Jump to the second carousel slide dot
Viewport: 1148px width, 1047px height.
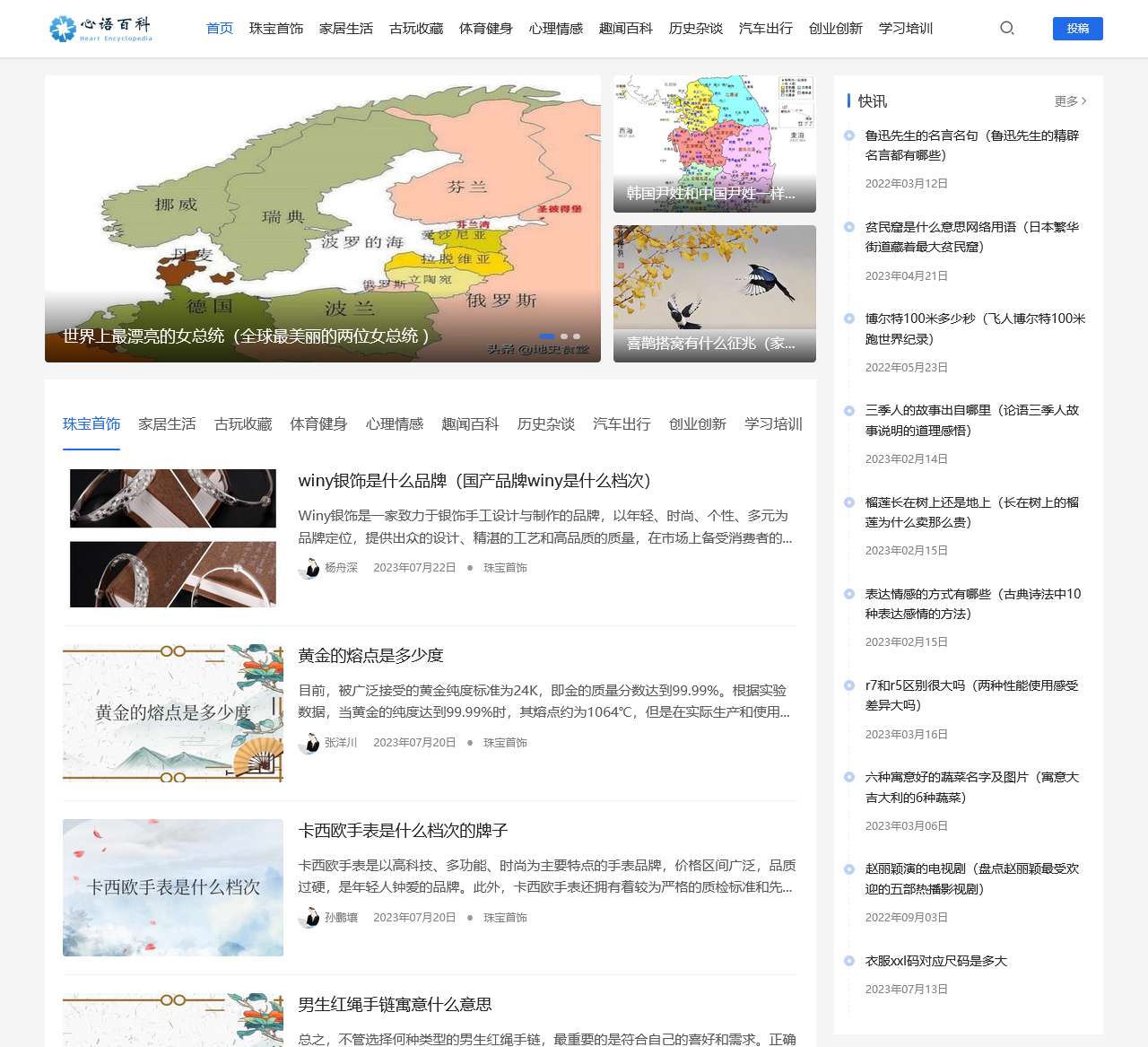coord(564,336)
